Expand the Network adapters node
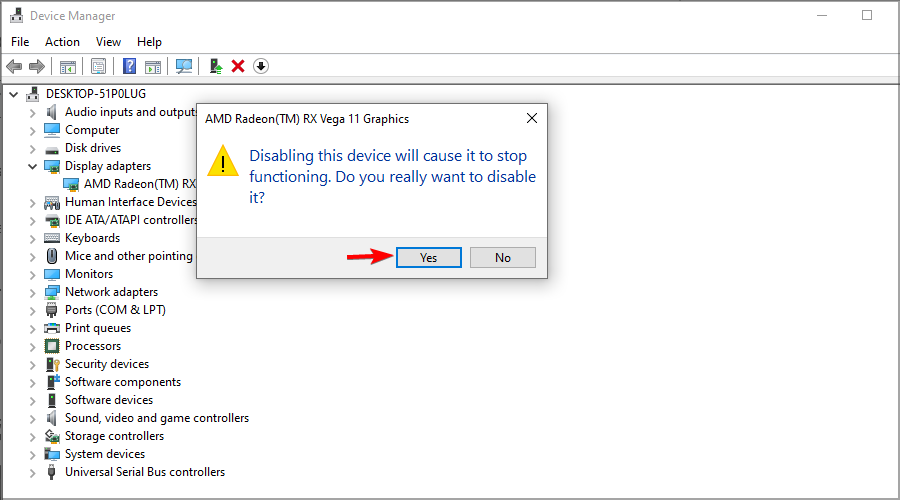The image size is (900, 500). tap(32, 293)
